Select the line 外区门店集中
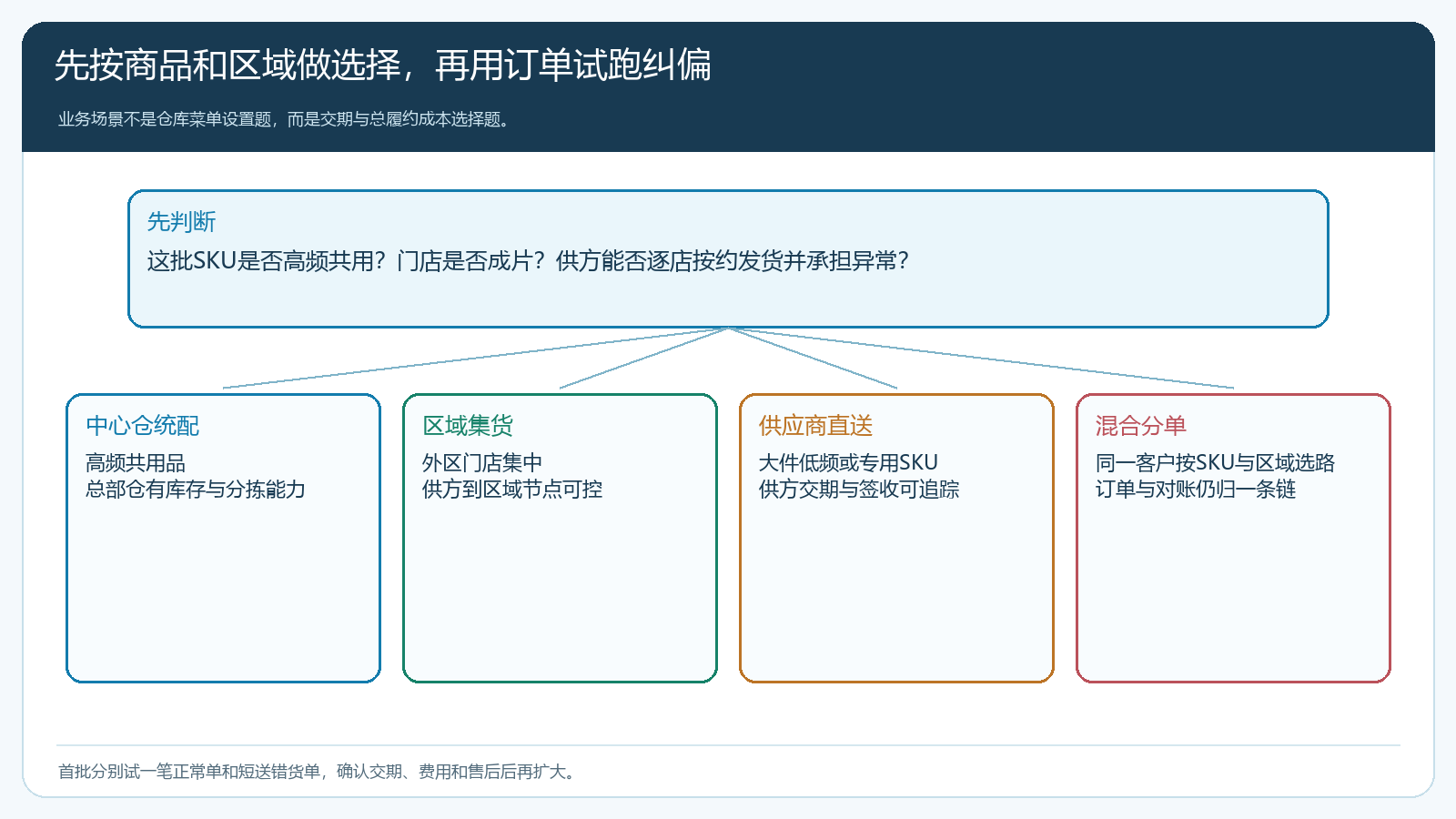This screenshot has width=1456, height=819. coord(482,463)
